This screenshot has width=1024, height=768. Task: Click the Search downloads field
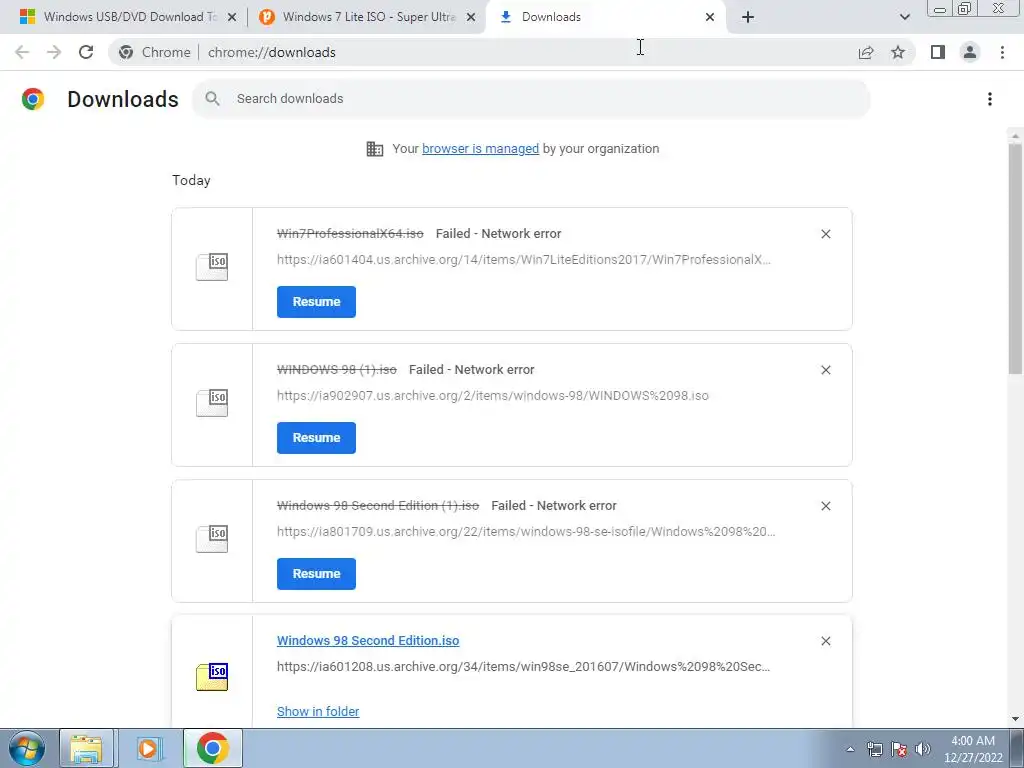[x=531, y=99]
